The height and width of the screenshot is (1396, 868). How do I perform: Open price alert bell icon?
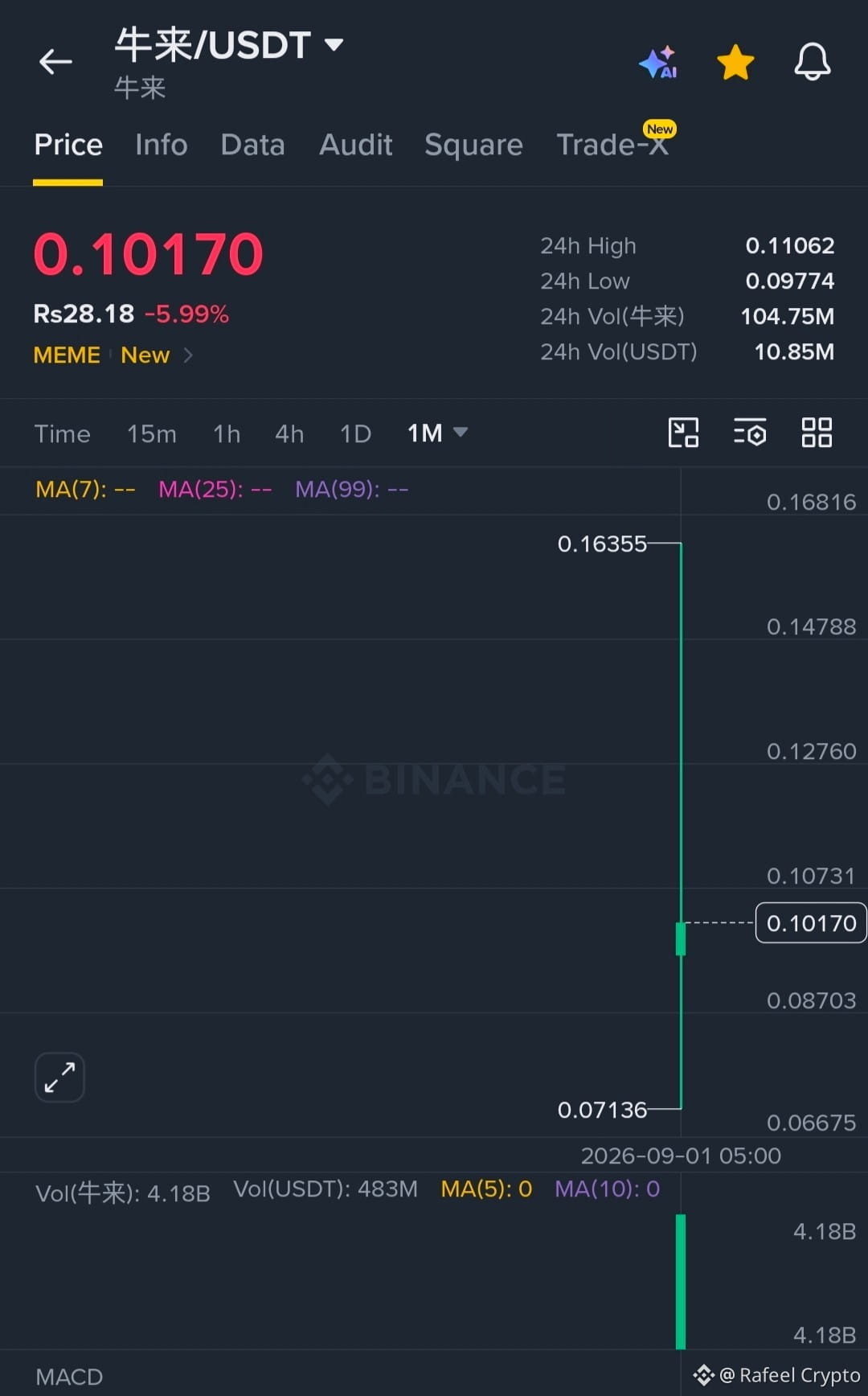[x=813, y=61]
